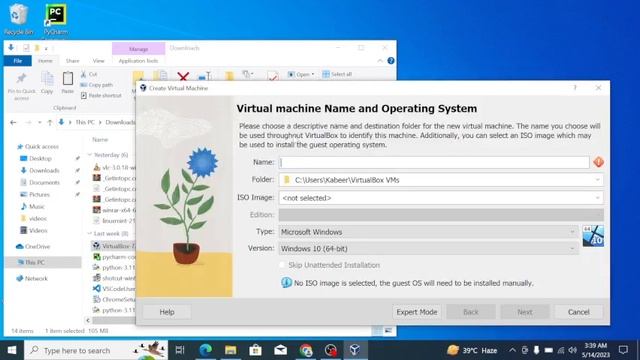Open Google Chrome from the taskbar
The image size is (640, 360).
pyautogui.click(x=305, y=350)
